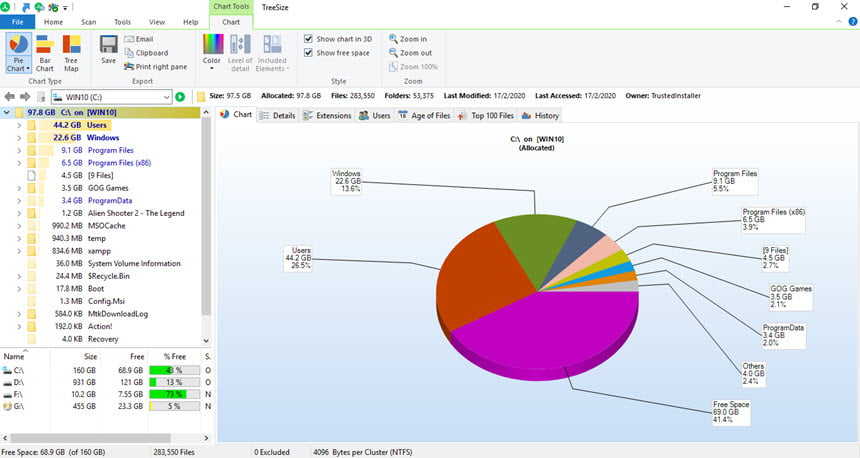Click the Chart Tools contextual tab
Image resolution: width=860 pixels, height=458 pixels.
pos(231,7)
